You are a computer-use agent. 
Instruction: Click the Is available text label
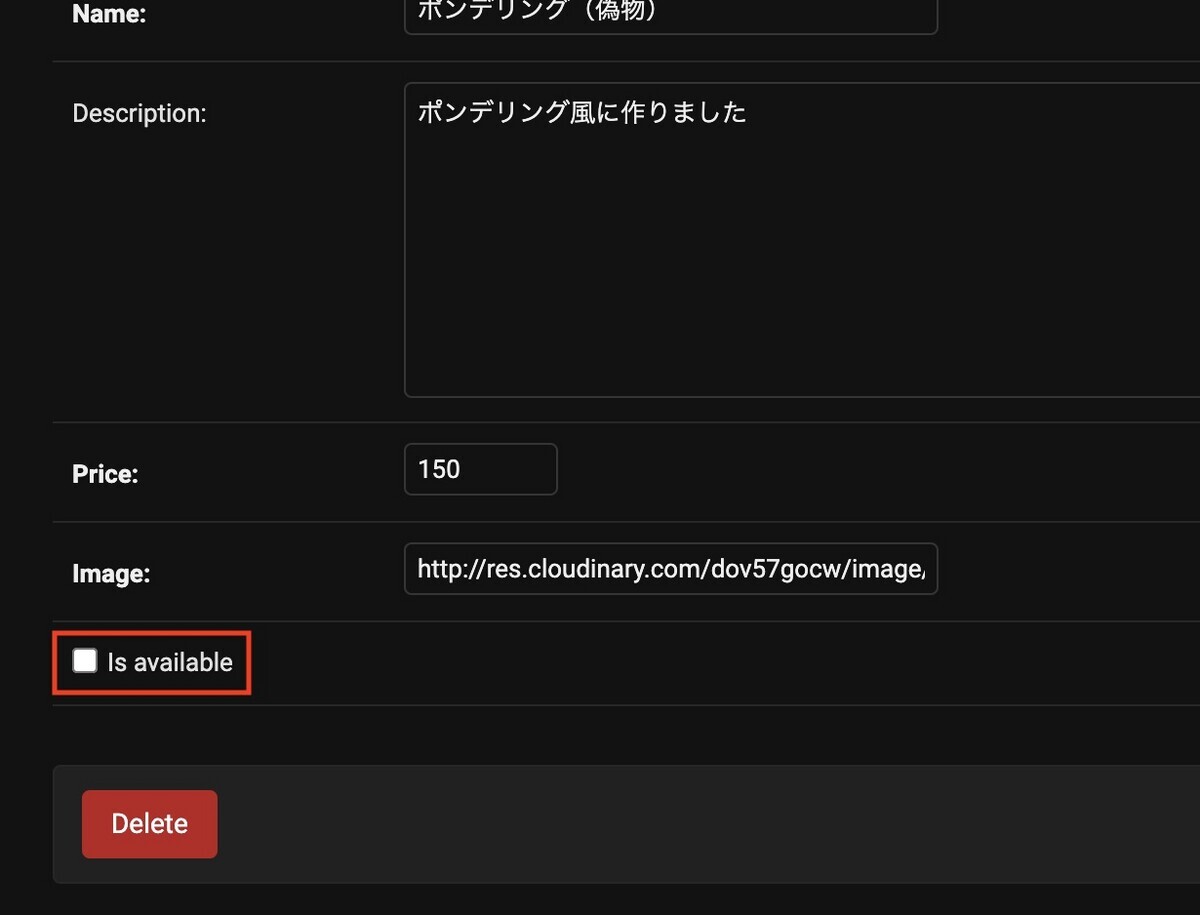tap(171, 661)
